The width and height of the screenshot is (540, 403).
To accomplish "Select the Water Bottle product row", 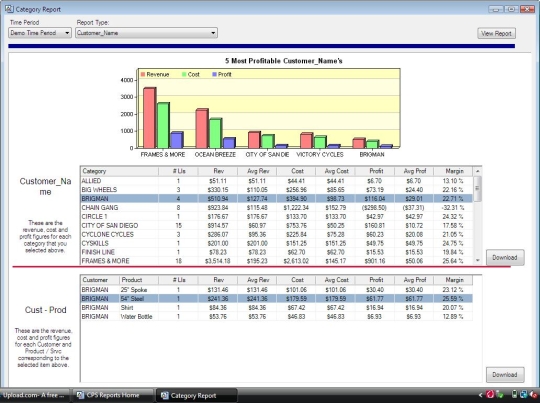I will [277, 317].
